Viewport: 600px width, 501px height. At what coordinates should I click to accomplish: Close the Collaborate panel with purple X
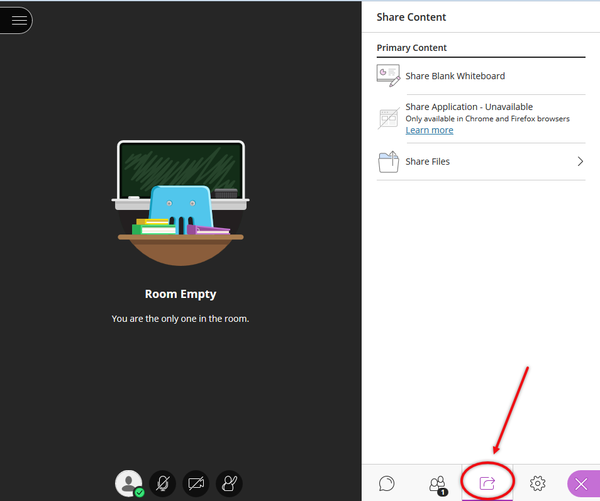(582, 484)
